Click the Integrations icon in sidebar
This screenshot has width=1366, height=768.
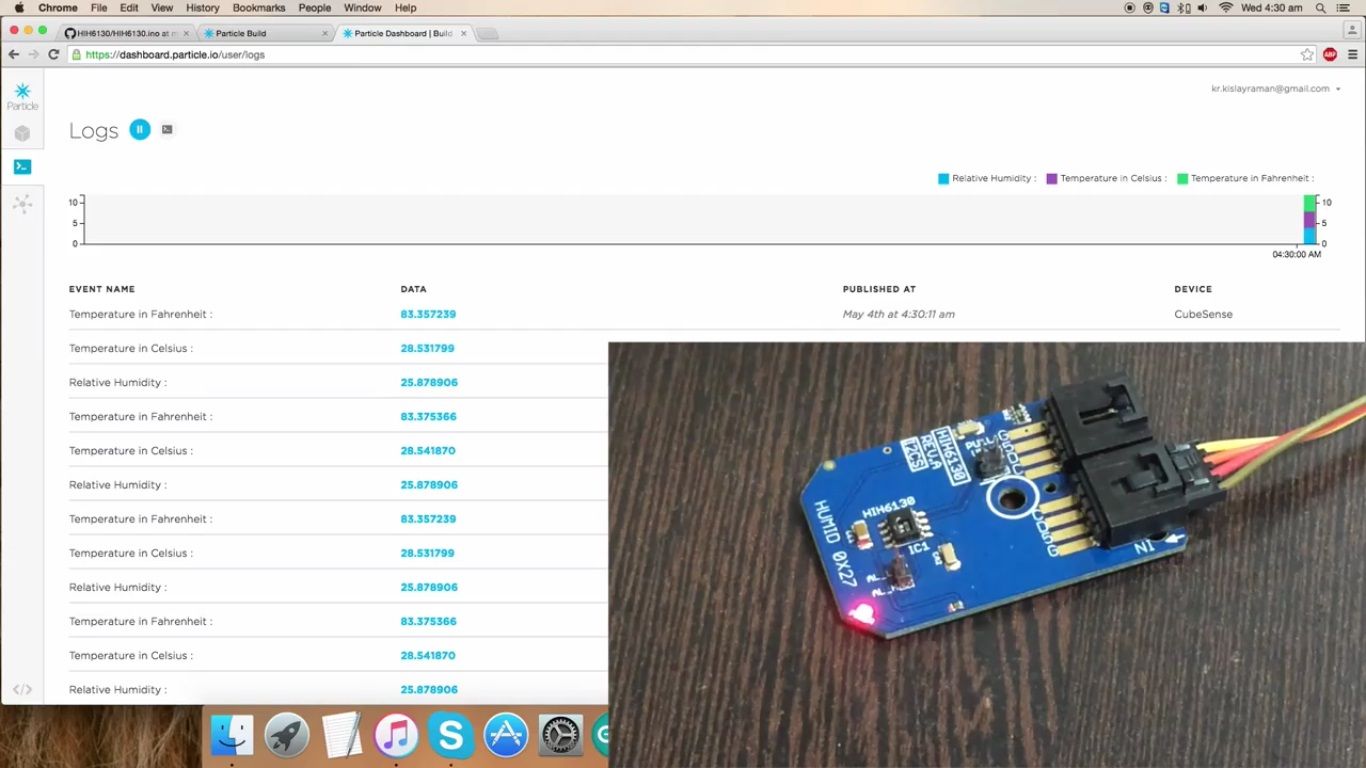pyautogui.click(x=22, y=203)
